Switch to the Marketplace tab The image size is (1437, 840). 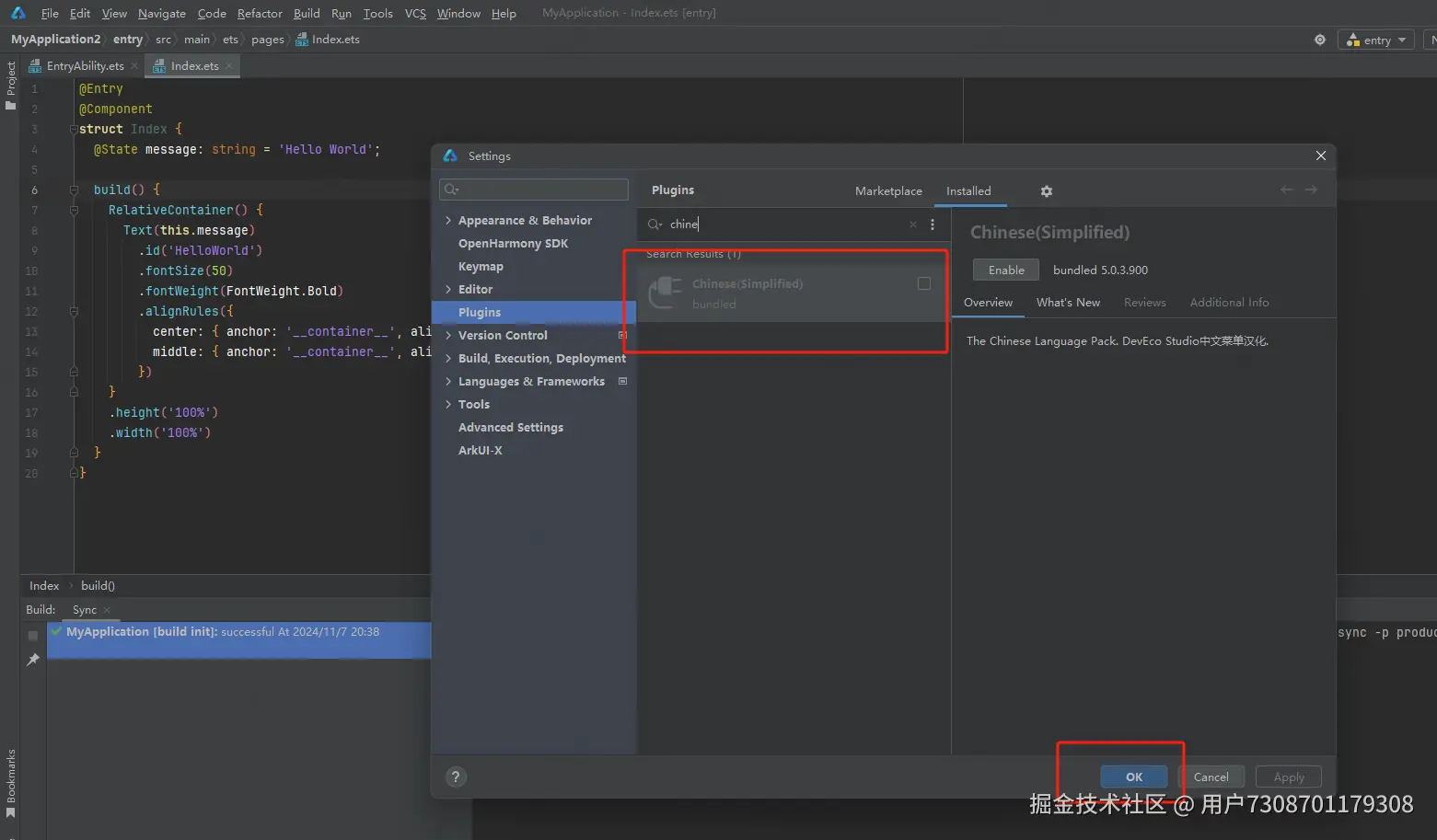tap(888, 190)
